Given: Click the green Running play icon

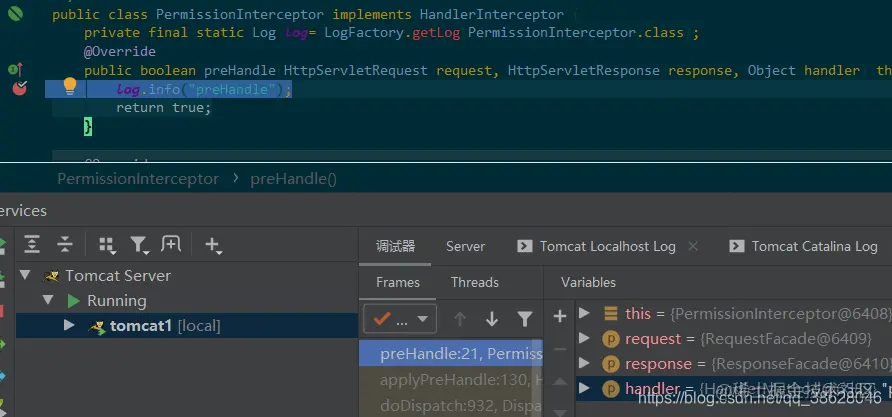Looking at the screenshot, I should click(x=73, y=301).
